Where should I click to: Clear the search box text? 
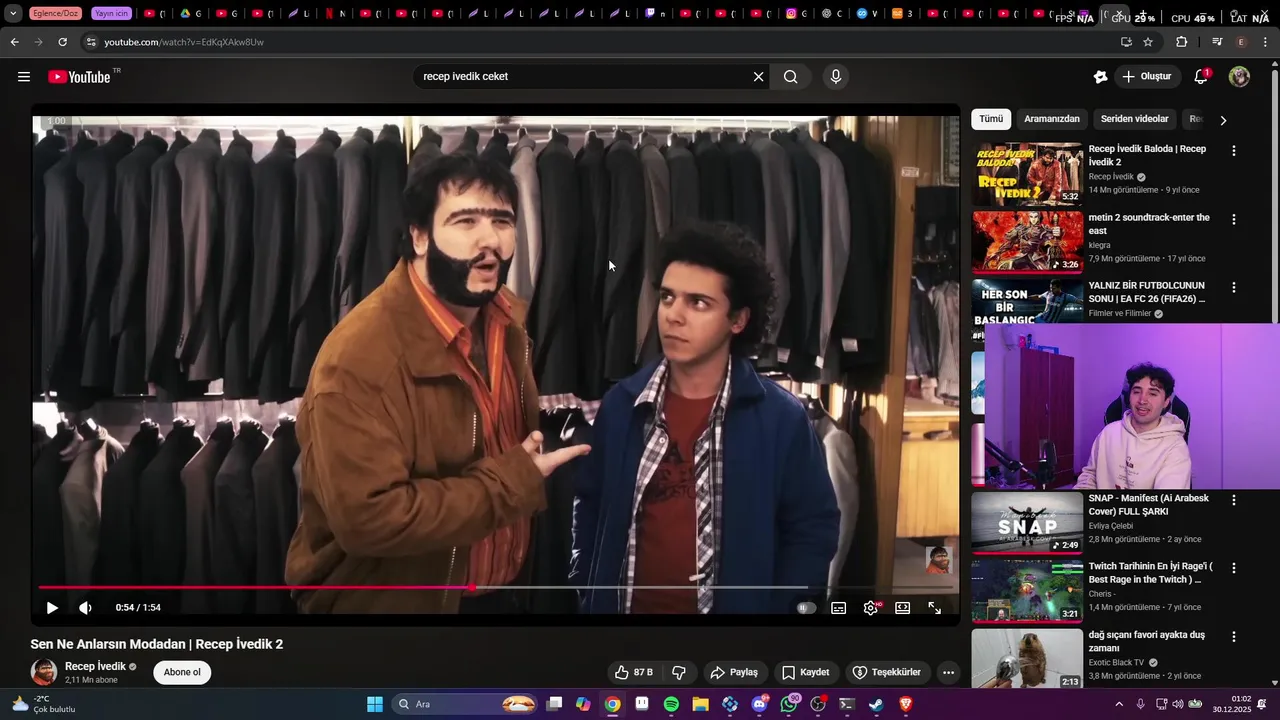[x=758, y=77]
